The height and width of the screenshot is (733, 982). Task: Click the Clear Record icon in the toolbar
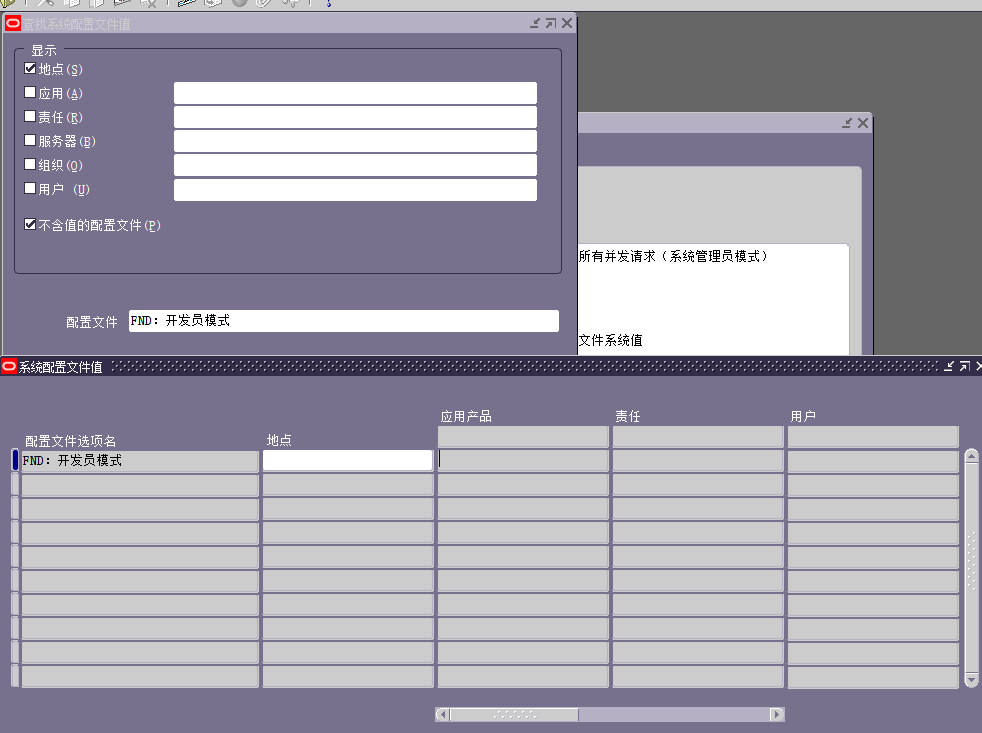click(x=148, y=4)
